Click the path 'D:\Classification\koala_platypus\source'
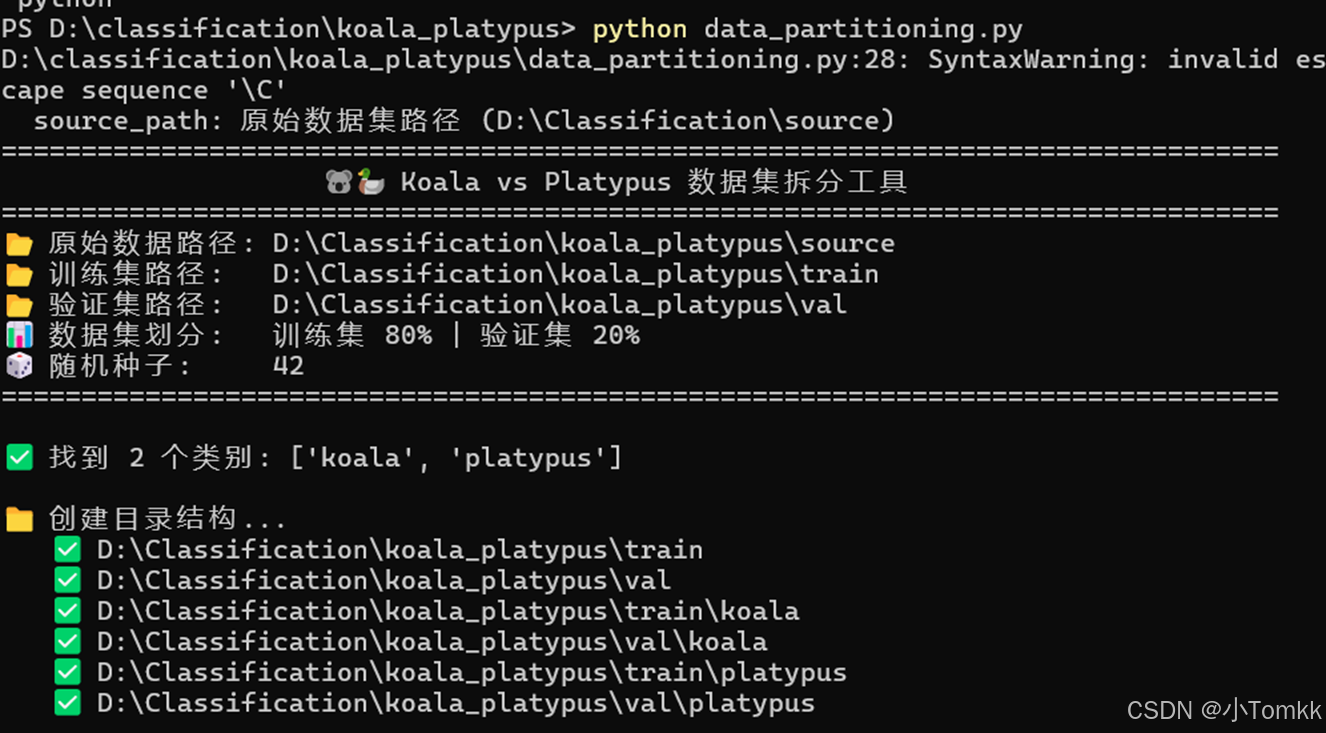This screenshot has width=1326, height=733. 584,244
